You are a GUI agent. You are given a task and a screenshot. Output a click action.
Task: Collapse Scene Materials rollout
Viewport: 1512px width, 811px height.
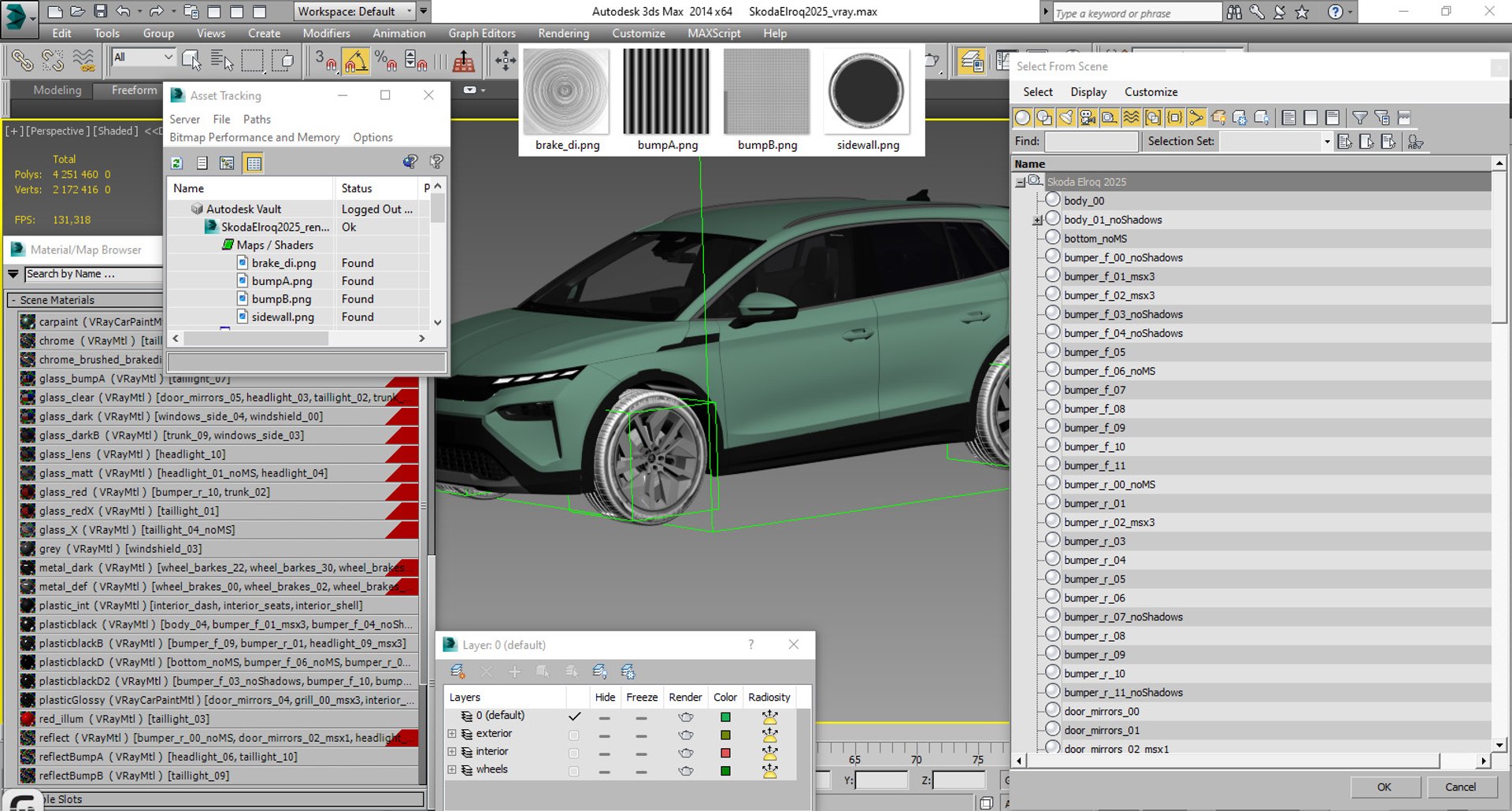pos(13,301)
